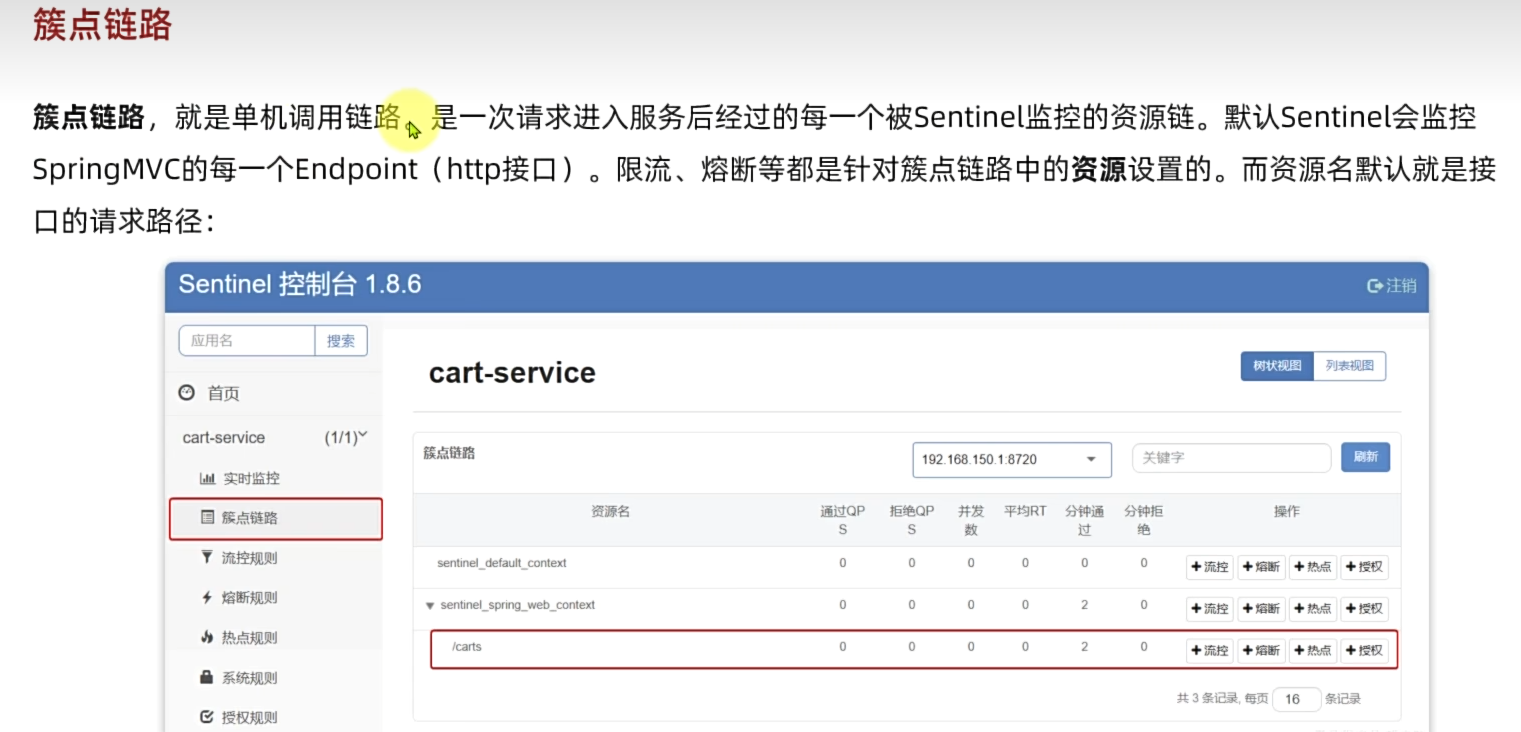Switch to 树状视图 tree view

(x=1277, y=366)
